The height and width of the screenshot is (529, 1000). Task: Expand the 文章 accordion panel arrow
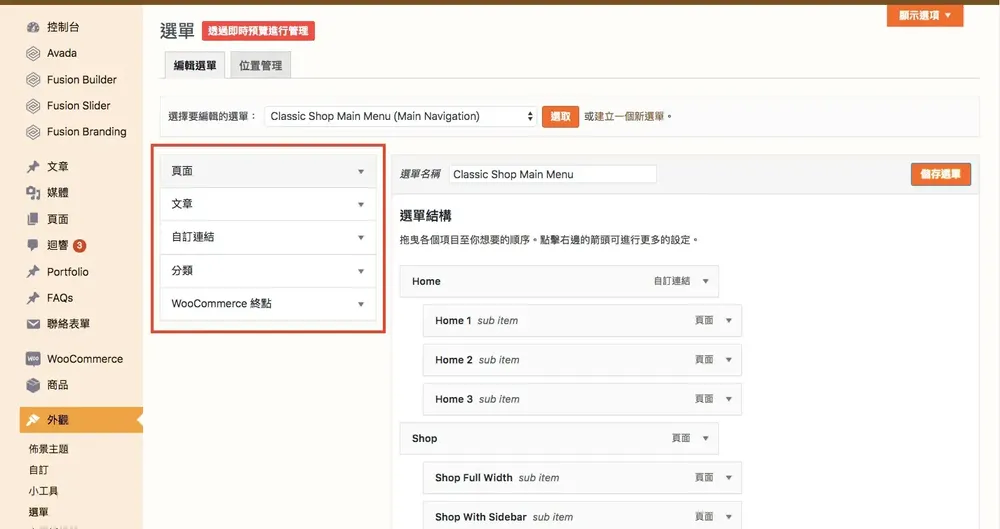(x=361, y=204)
